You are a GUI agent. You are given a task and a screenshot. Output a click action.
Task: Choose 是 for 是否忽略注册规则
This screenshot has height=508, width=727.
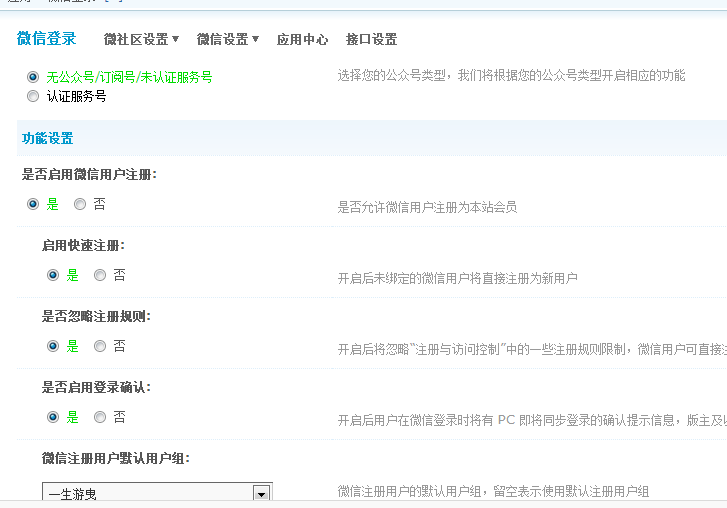pos(53,346)
